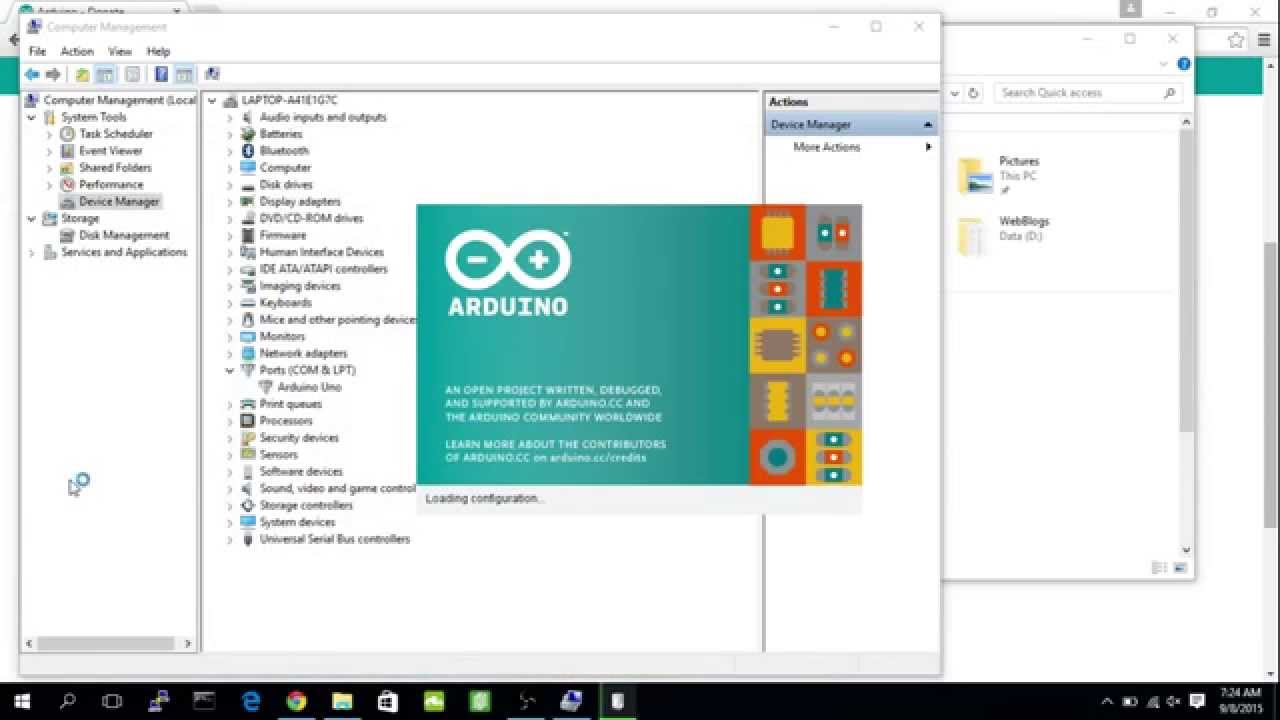This screenshot has height=720, width=1280.
Task: Click the Computer Management (Local) root node
Action: click(x=119, y=100)
